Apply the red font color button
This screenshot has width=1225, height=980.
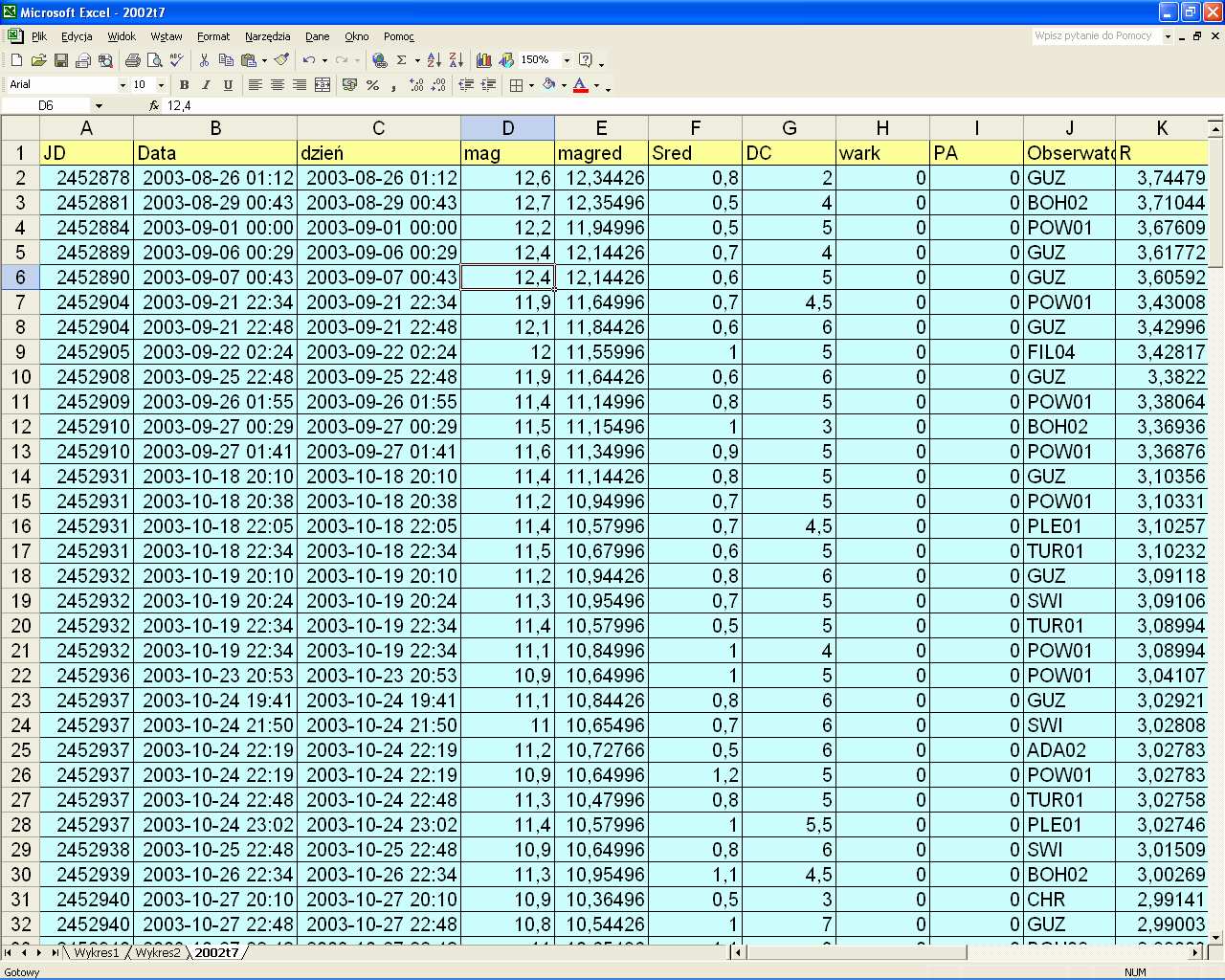click(581, 85)
